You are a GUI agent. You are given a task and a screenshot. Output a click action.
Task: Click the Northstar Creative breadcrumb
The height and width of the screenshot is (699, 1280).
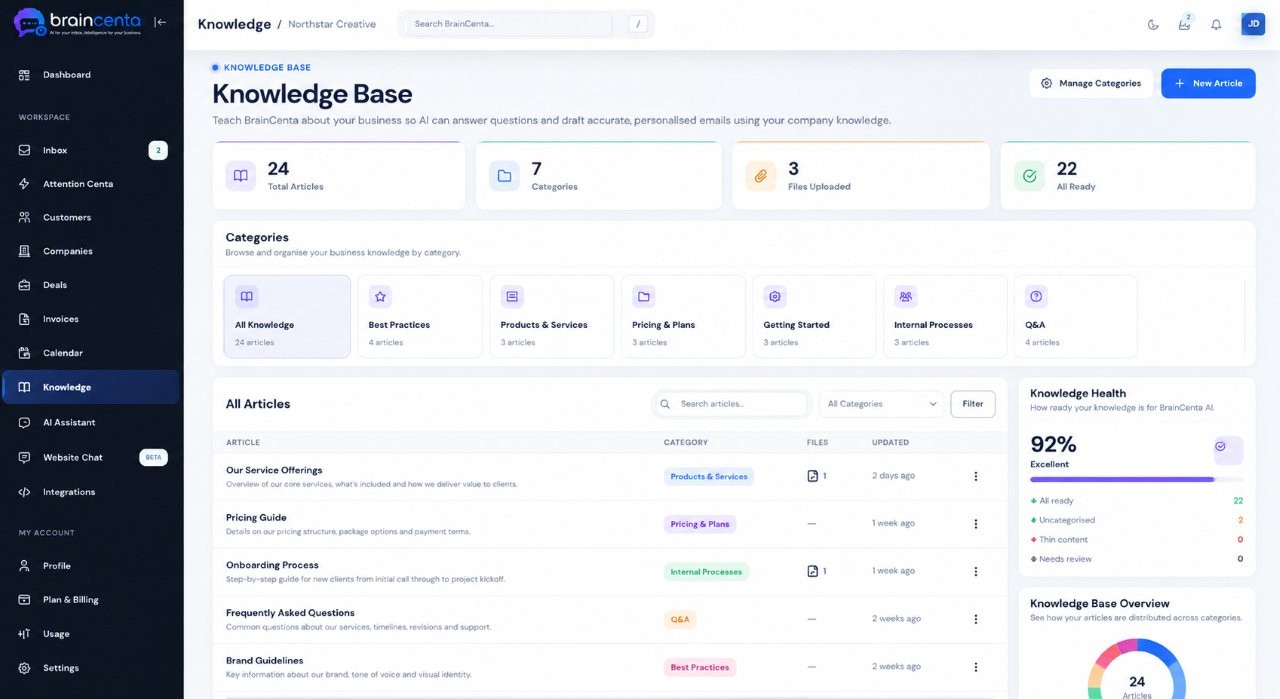tap(332, 24)
